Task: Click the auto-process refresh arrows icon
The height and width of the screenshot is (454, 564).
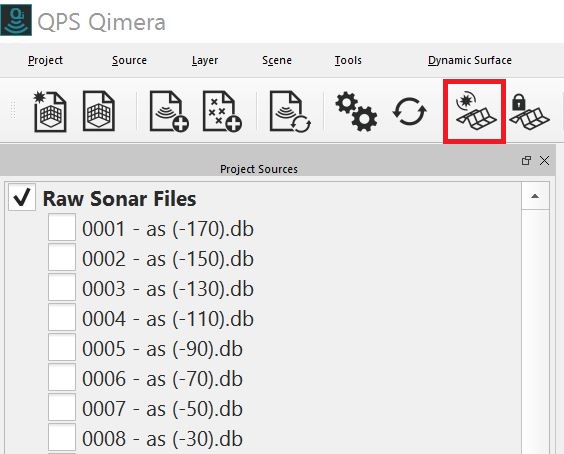Action: coord(410,112)
